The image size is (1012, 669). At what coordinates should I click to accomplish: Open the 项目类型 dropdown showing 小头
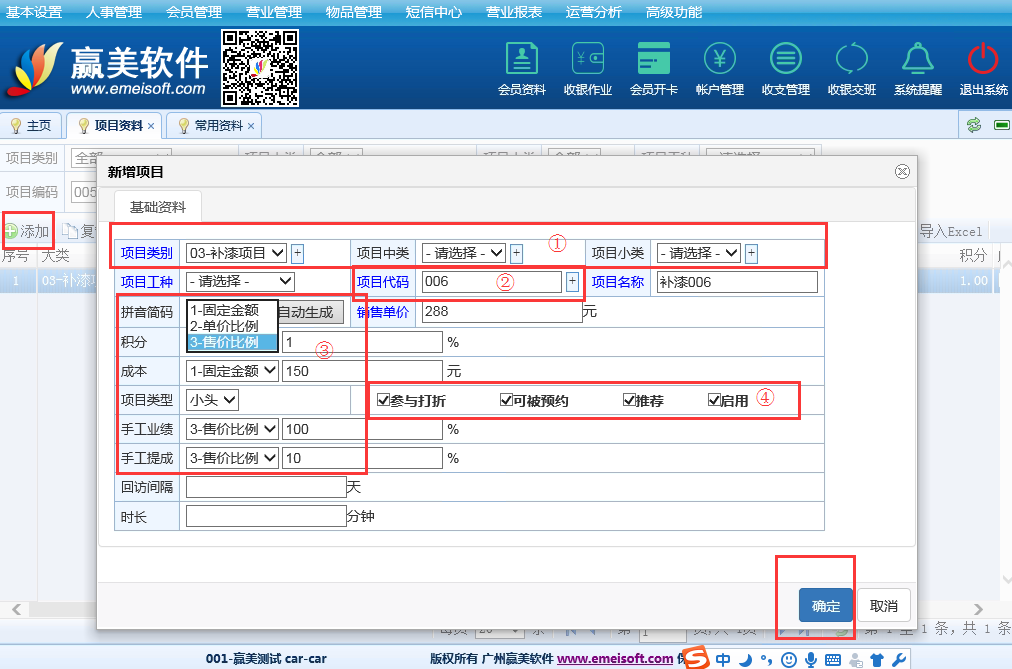[212, 400]
